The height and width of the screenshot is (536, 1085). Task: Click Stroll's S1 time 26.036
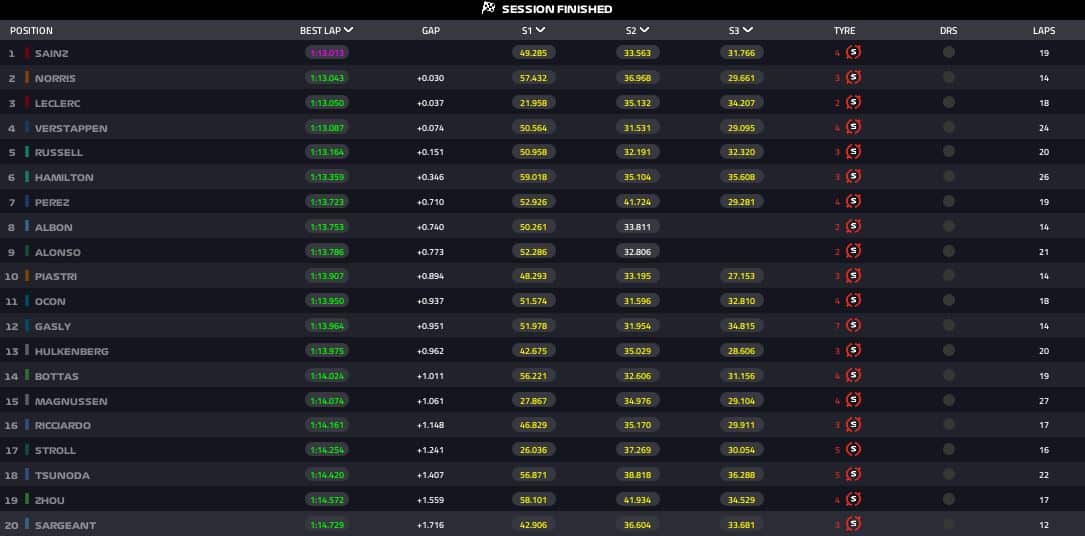534,450
